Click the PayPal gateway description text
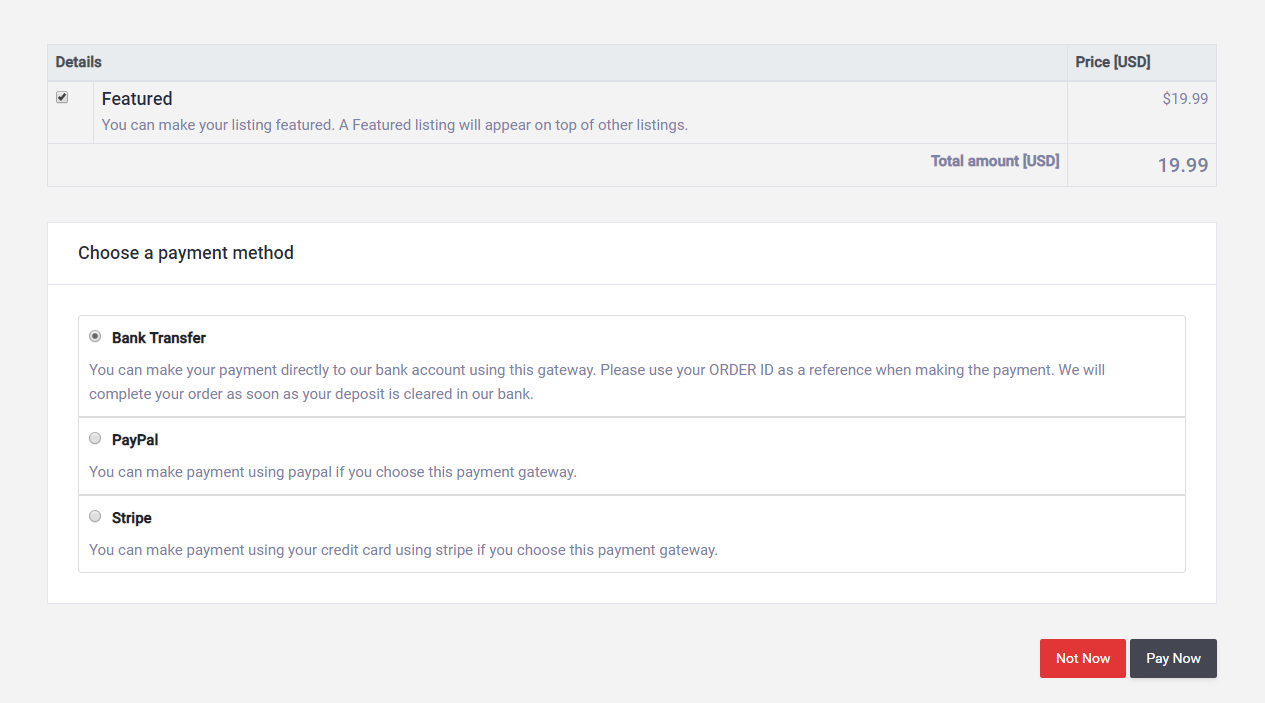This screenshot has width=1265, height=703. pyautogui.click(x=333, y=472)
